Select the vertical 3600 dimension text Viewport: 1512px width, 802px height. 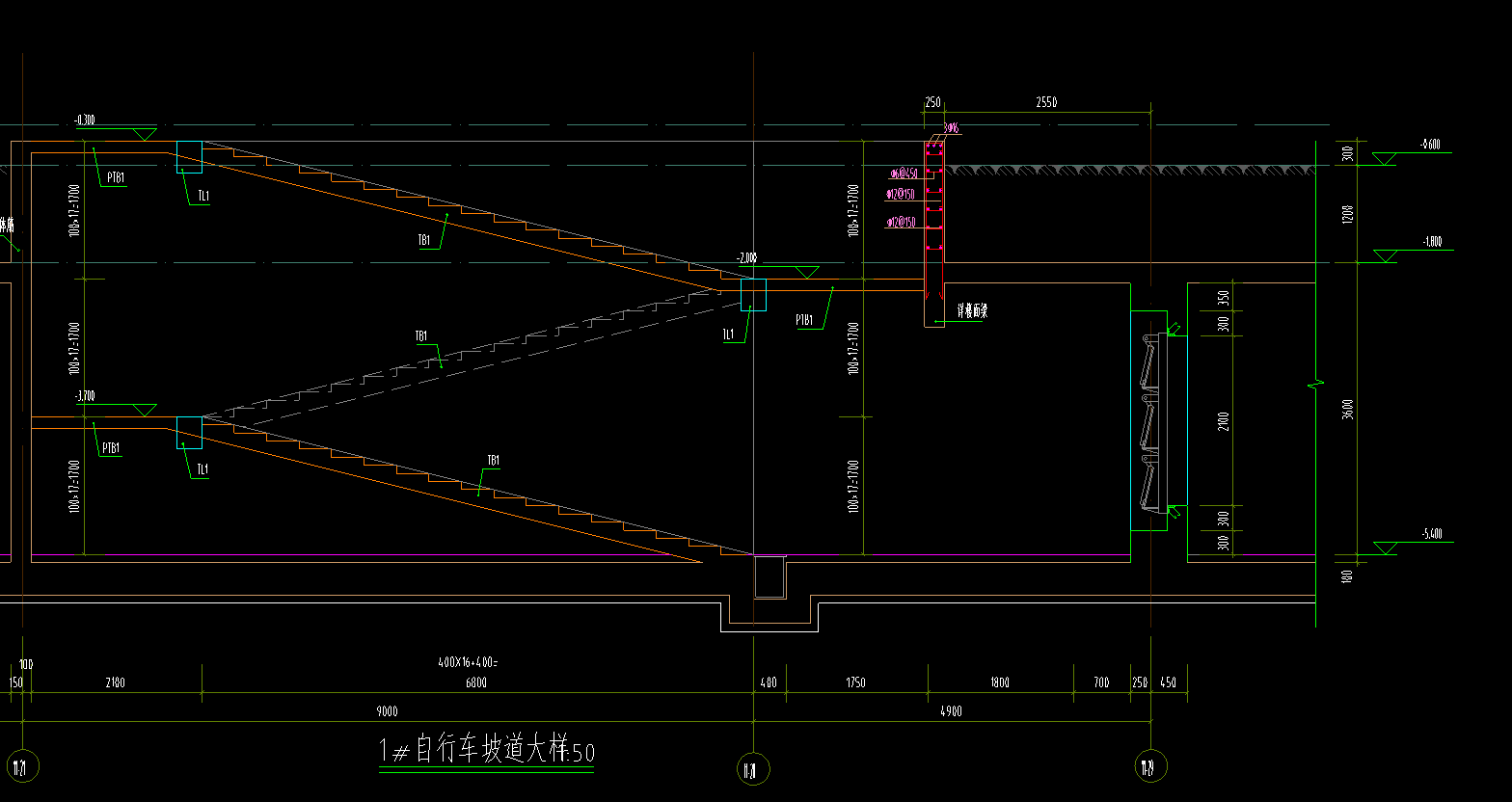pos(1348,409)
